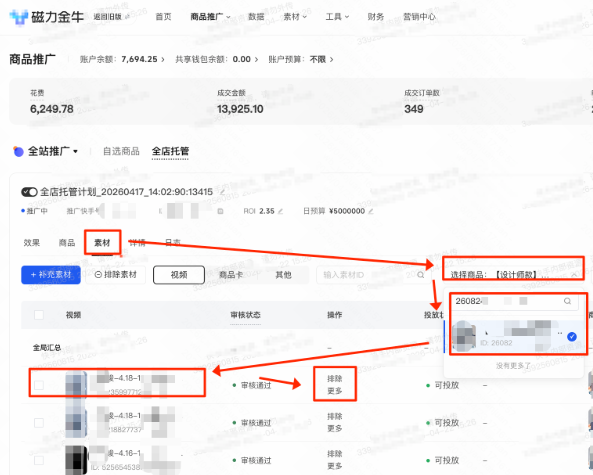Image resolution: width=593 pixels, height=475 pixels.
Task: Edit ROI 2.35 with pencil icon
Action: (280, 211)
